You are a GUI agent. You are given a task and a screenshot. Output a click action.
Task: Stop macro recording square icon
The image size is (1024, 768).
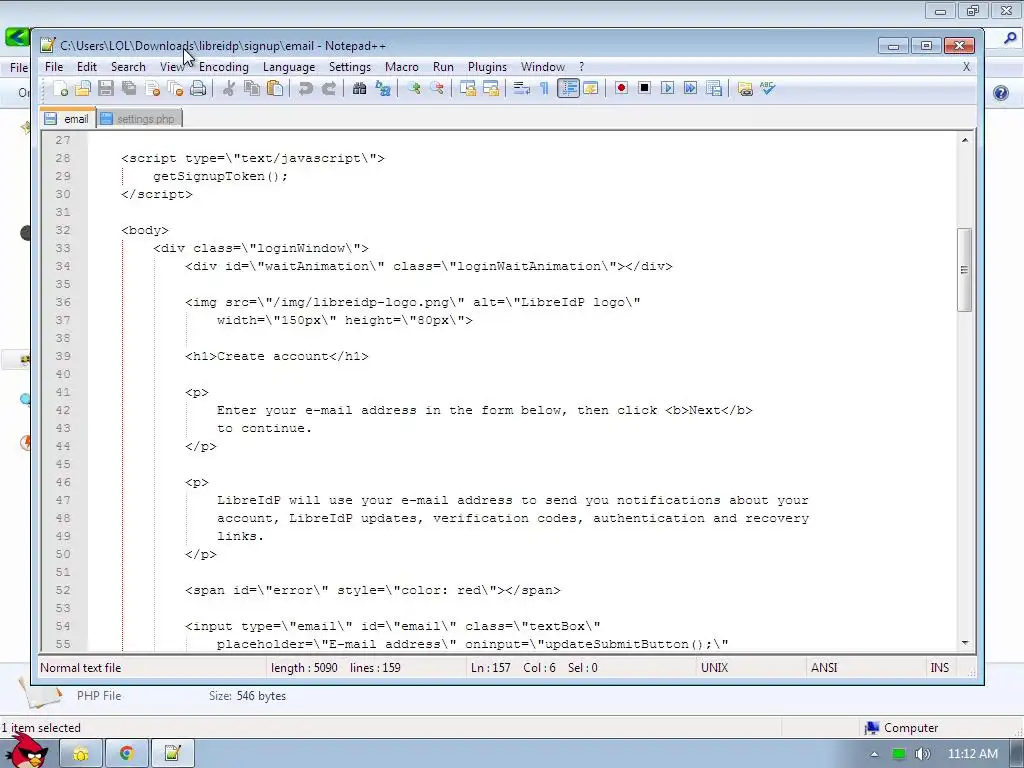click(x=645, y=88)
